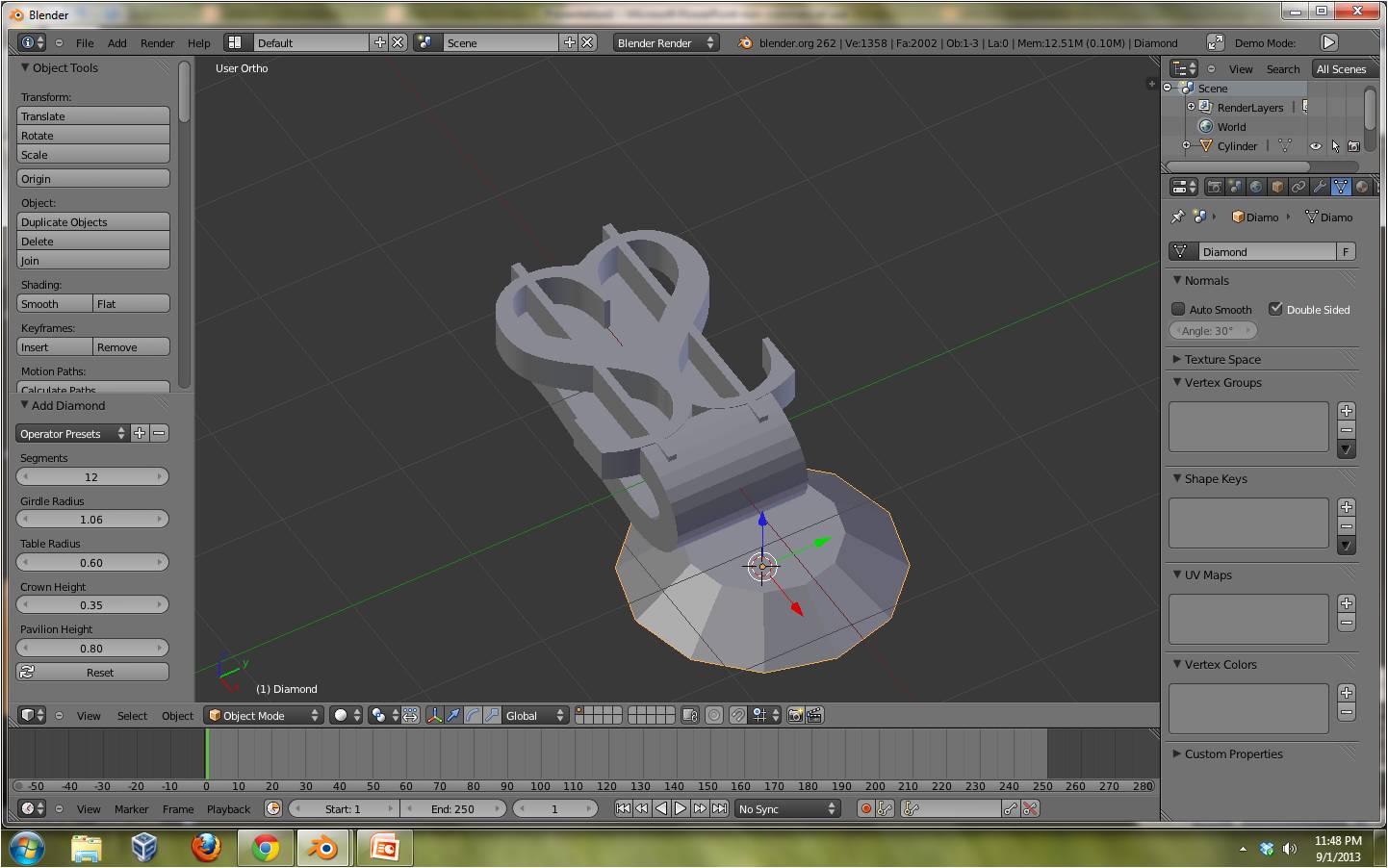The width and height of the screenshot is (1388, 868).
Task: Open World properties globe tab
Action: 1256,187
